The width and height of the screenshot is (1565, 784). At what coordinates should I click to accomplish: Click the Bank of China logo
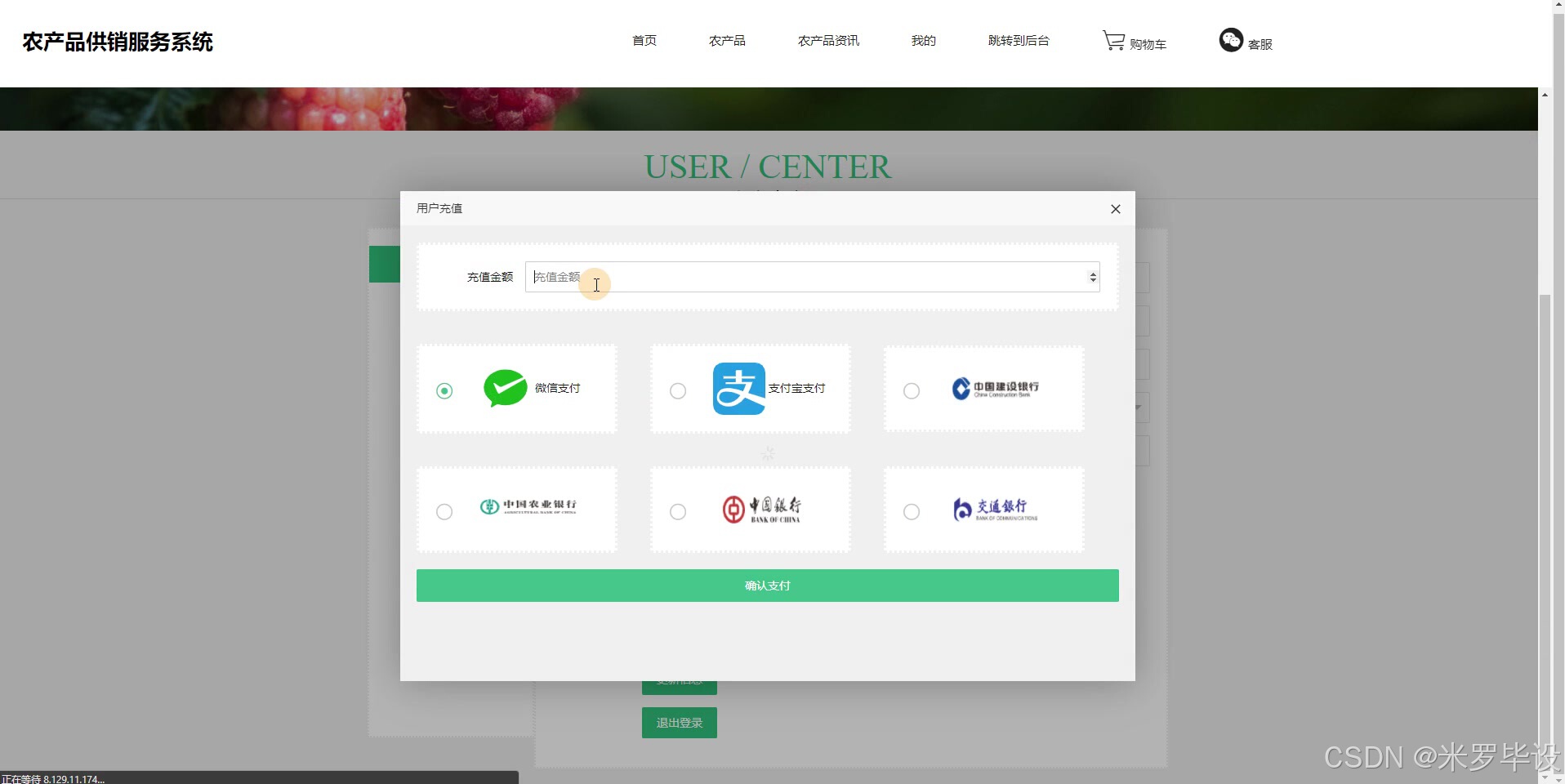[x=762, y=509]
